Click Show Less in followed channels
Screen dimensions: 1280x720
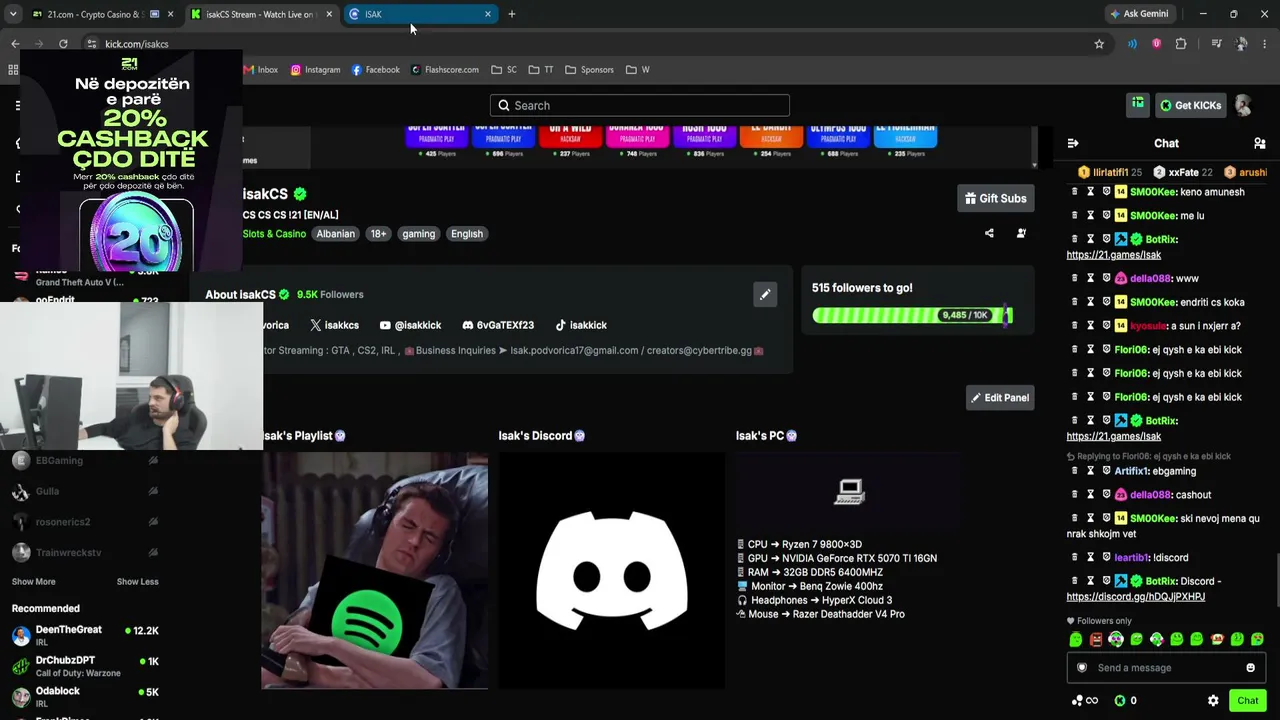click(x=137, y=582)
